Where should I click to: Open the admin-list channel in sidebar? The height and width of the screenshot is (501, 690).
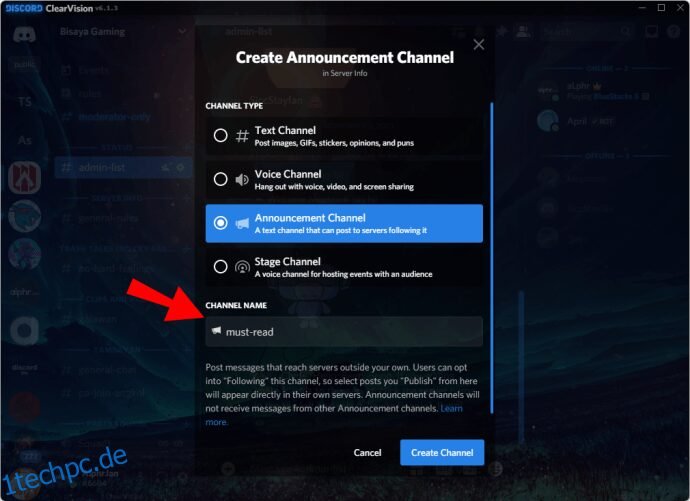[123, 168]
